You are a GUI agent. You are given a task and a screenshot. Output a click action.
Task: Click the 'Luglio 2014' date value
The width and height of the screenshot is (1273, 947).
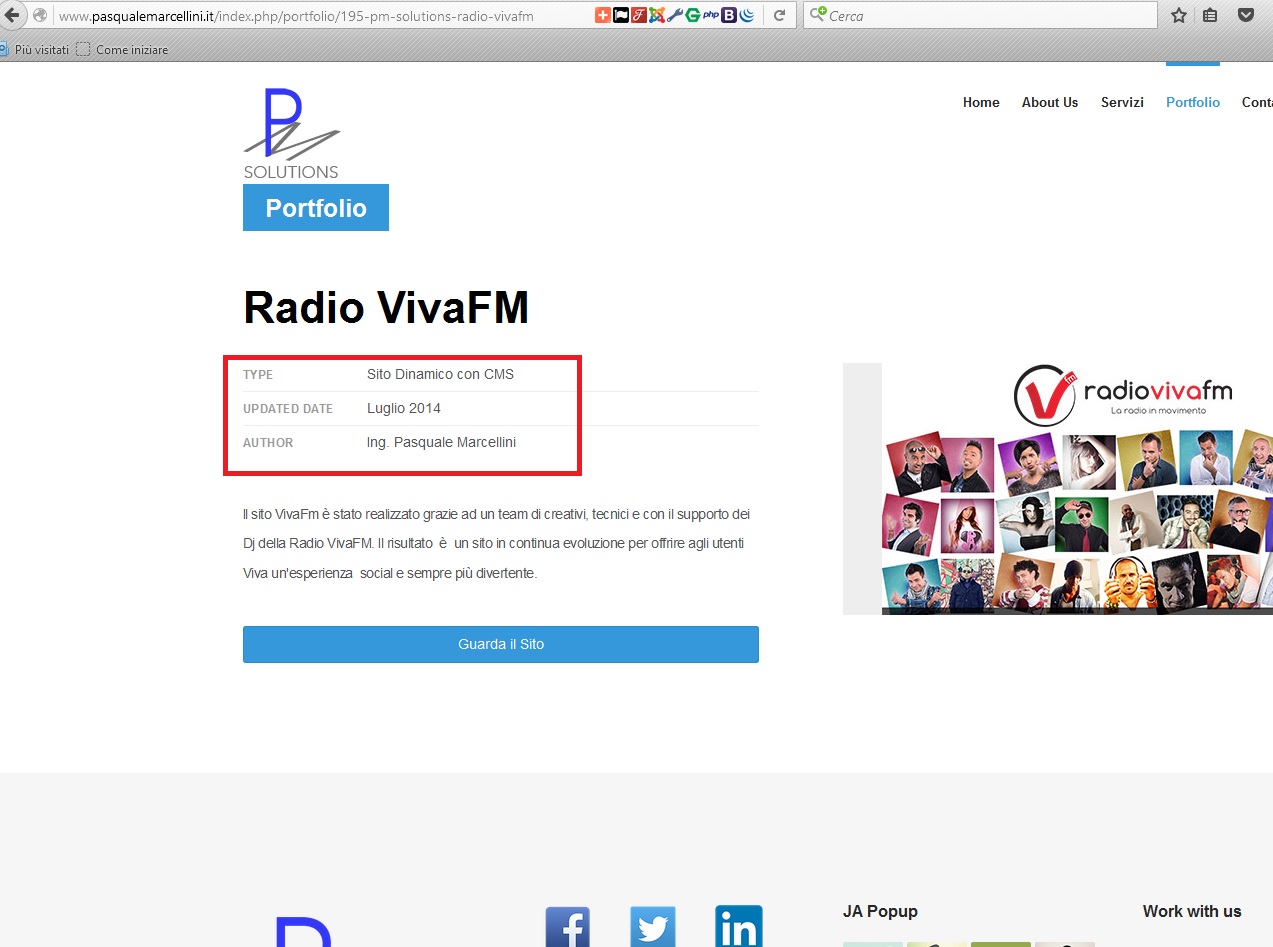[404, 408]
